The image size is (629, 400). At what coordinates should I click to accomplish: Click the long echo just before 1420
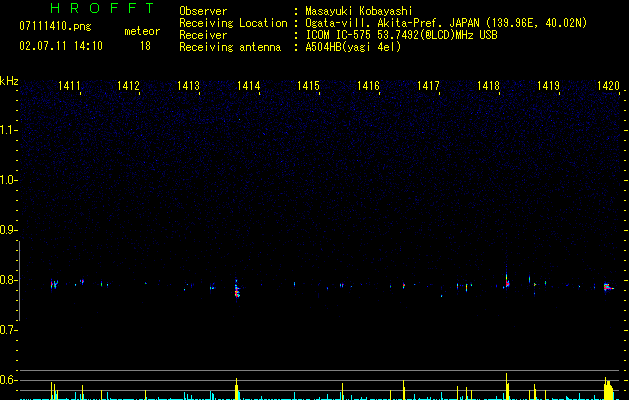608,287
